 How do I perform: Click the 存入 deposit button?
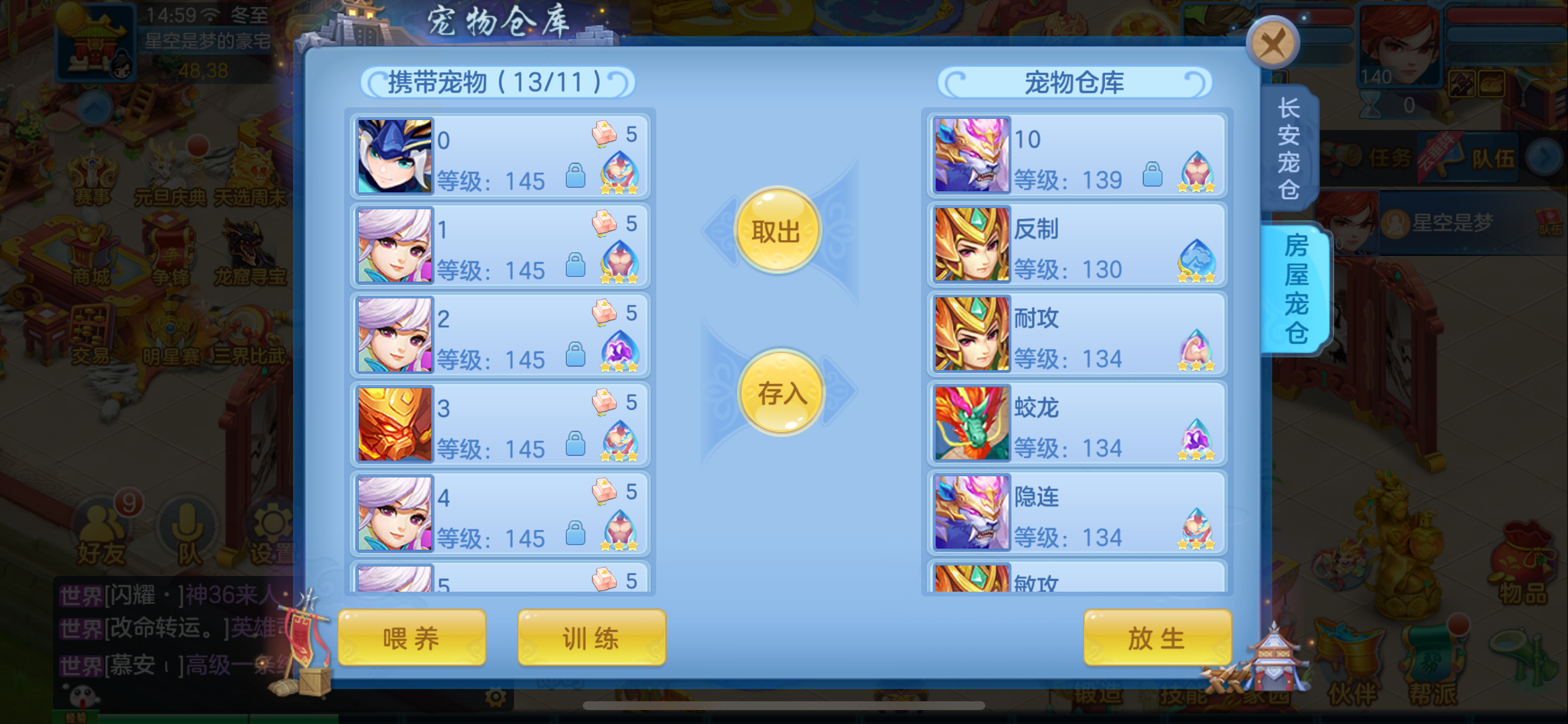click(x=781, y=392)
